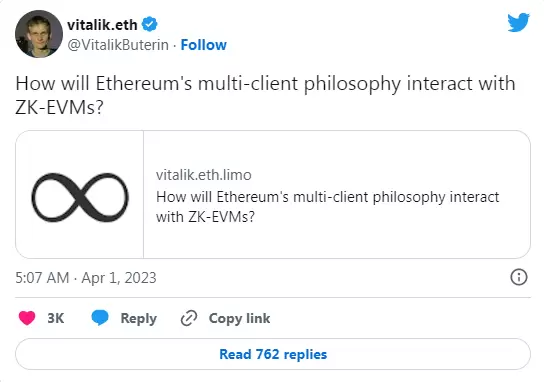This screenshot has width=544, height=382.
Task: Open the Read 762 replies button
Action: point(273,354)
